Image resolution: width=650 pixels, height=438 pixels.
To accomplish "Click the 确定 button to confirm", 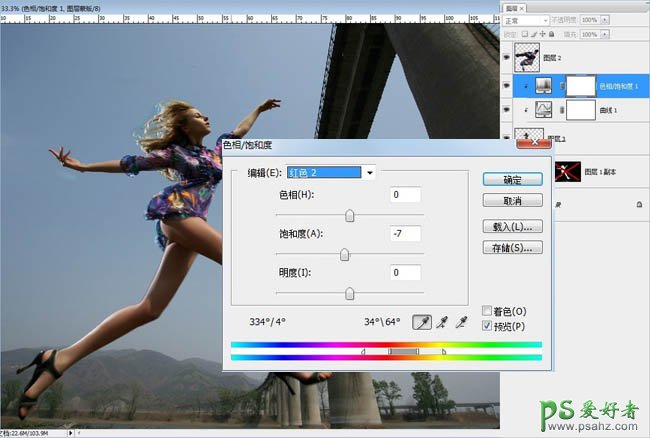I will 512,179.
